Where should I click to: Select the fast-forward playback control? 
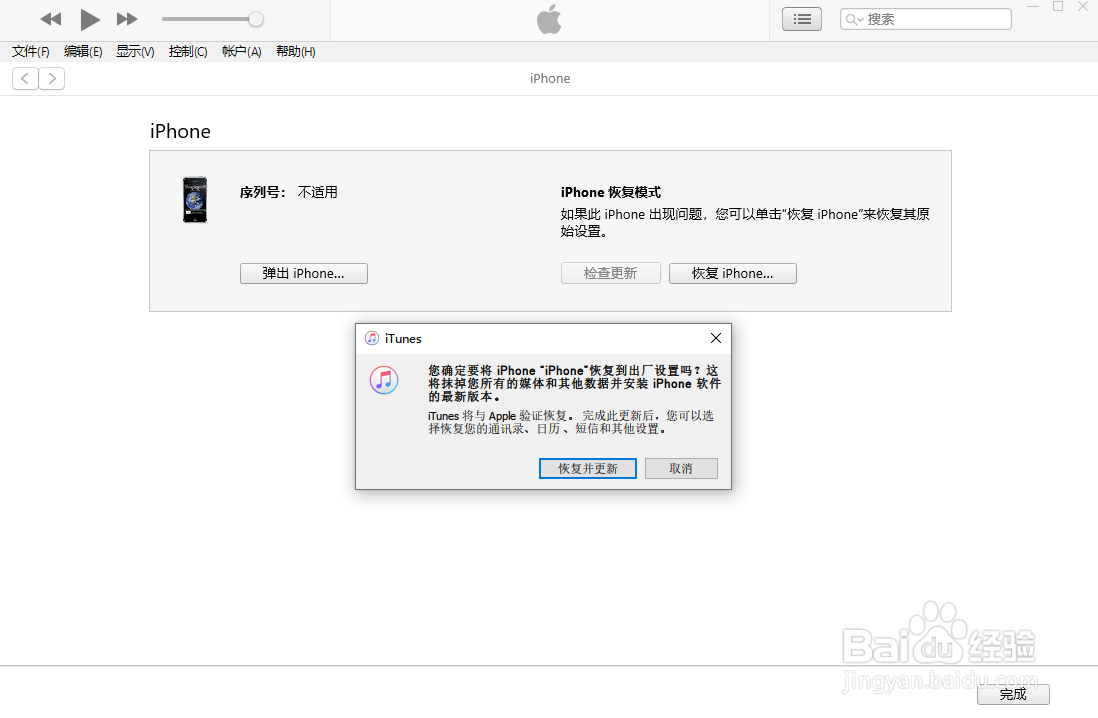pos(127,18)
